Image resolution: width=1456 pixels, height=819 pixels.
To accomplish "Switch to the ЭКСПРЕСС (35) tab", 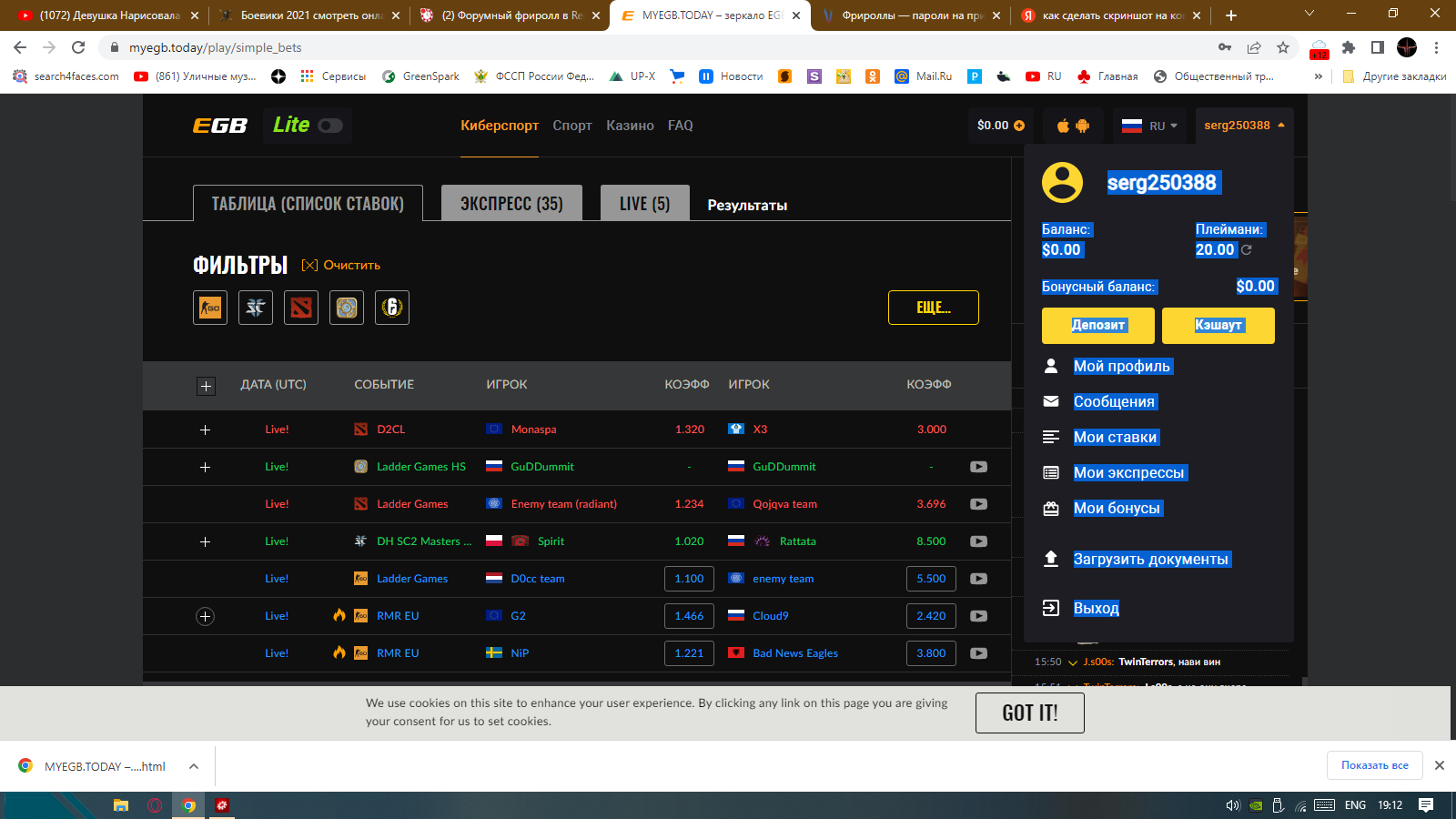I will (x=512, y=203).
